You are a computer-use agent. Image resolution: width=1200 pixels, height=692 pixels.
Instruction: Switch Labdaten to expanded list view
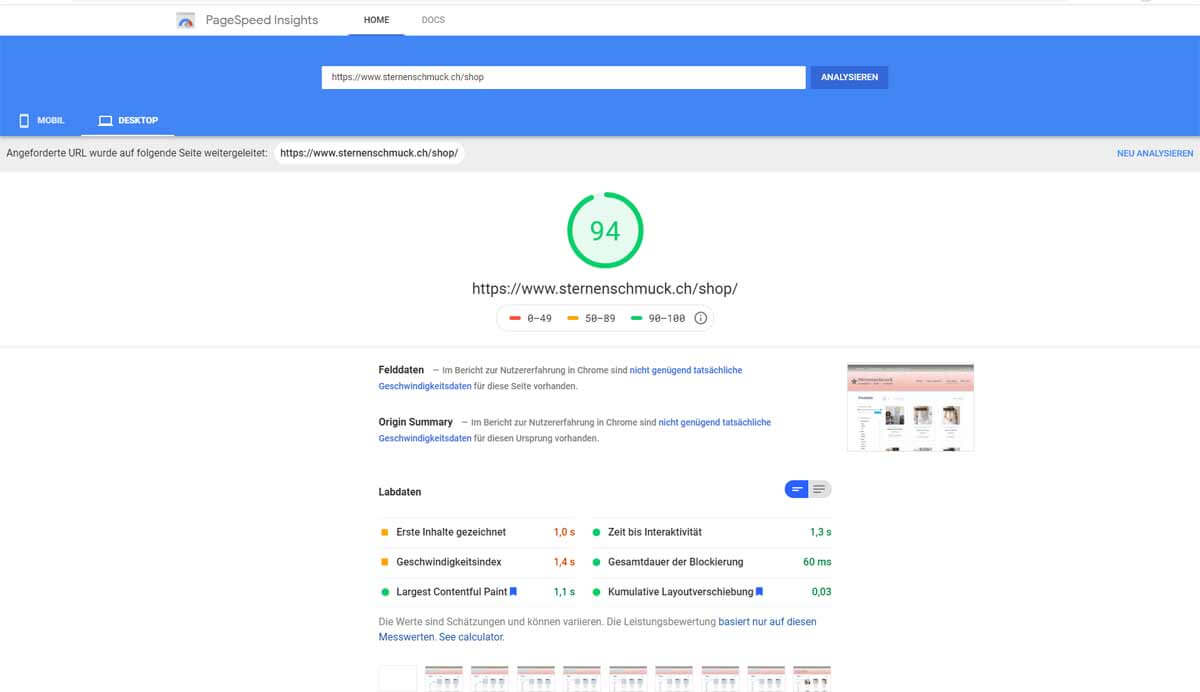[x=820, y=489]
